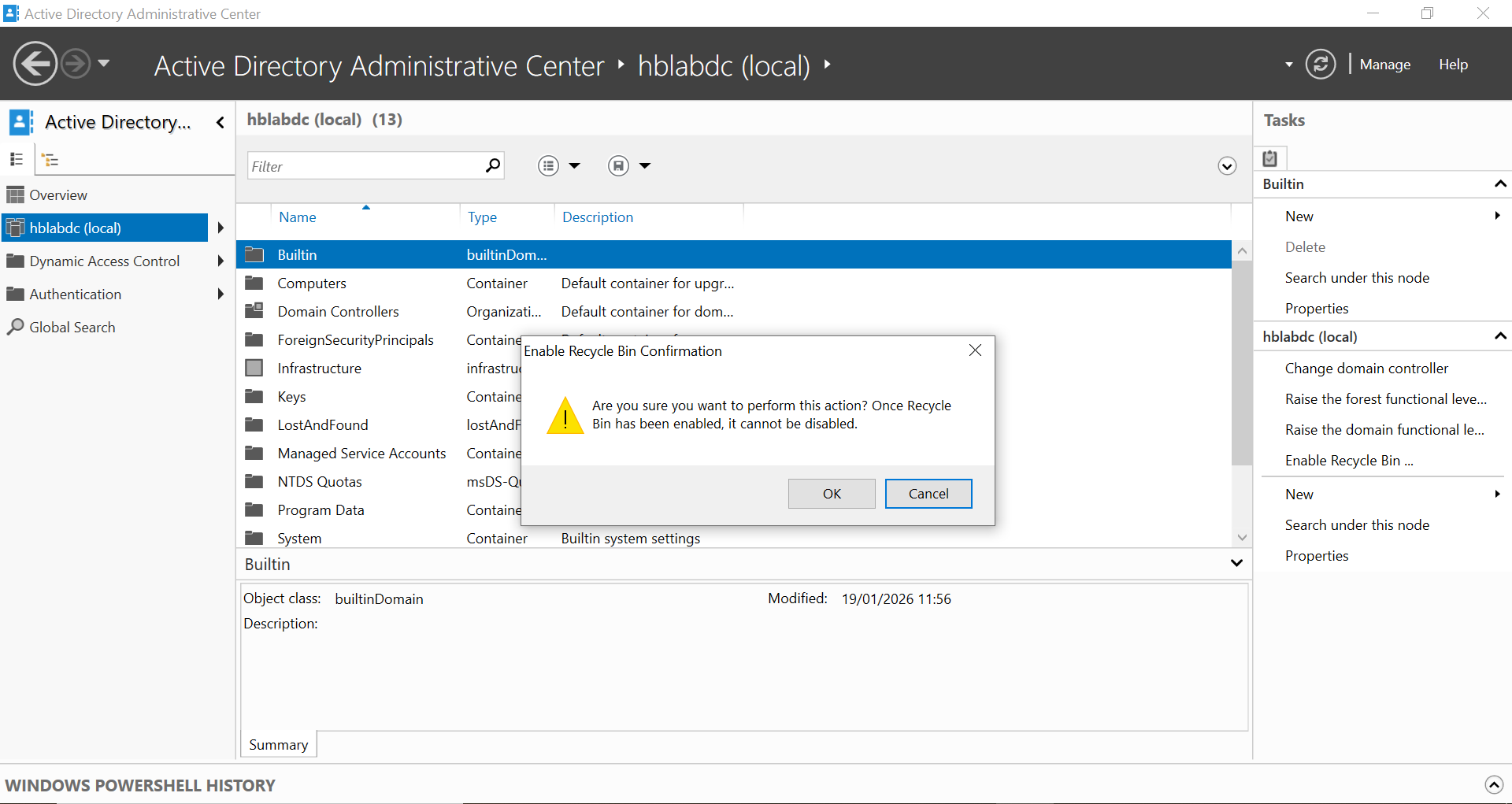Switch to navigation list view
The image size is (1512, 804).
[17, 159]
